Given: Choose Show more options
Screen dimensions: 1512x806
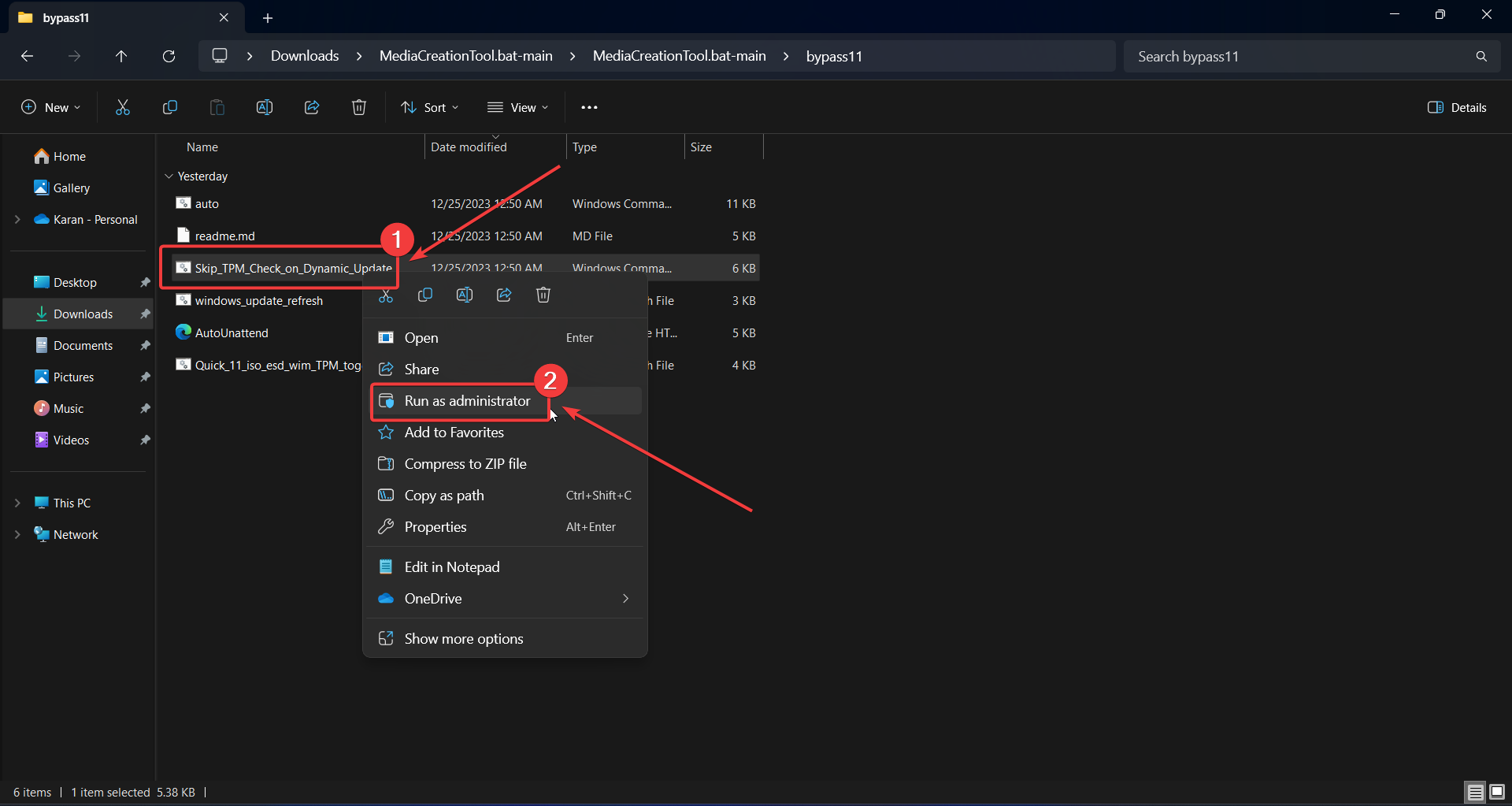Looking at the screenshot, I should pos(463,639).
